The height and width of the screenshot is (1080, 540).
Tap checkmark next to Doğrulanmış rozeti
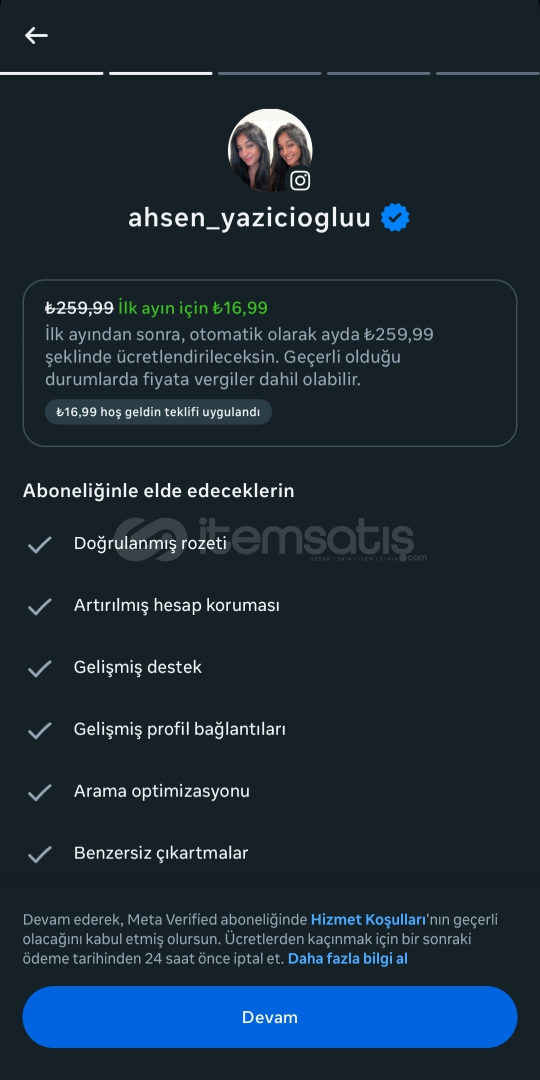(x=39, y=545)
